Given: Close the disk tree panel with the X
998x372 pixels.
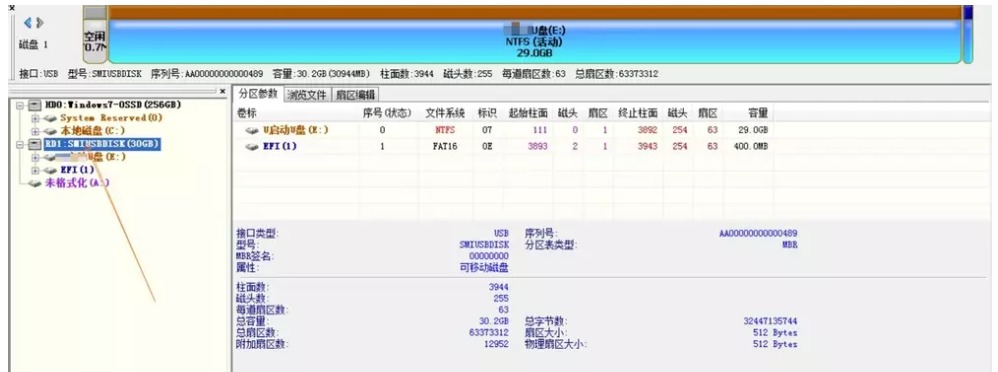Looking at the screenshot, I should pyautogui.click(x=222, y=91).
